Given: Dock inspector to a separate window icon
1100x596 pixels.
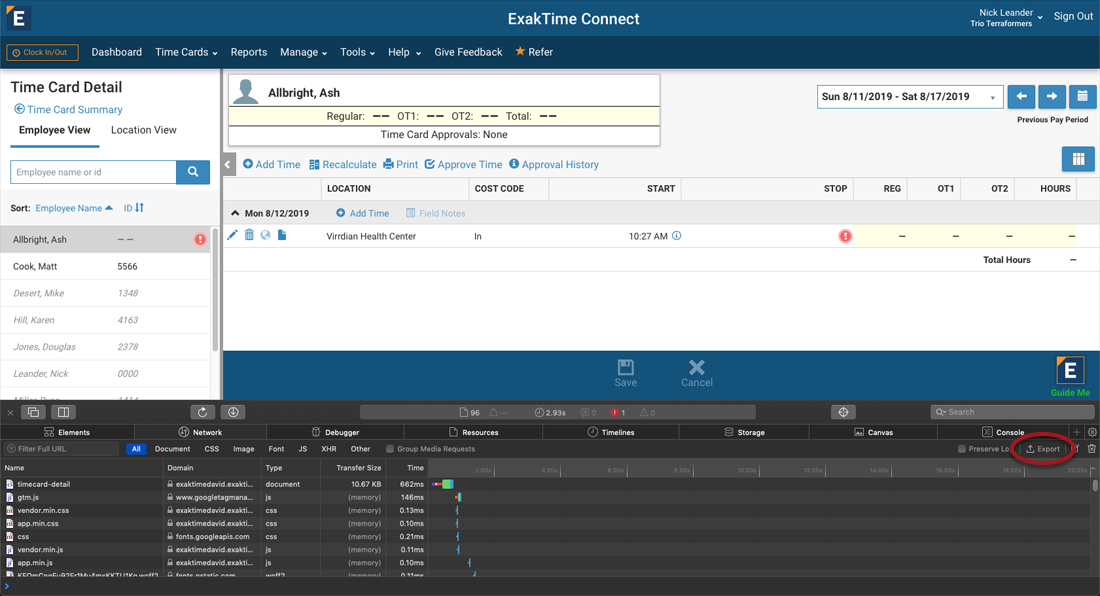Looking at the screenshot, I should [x=33, y=412].
